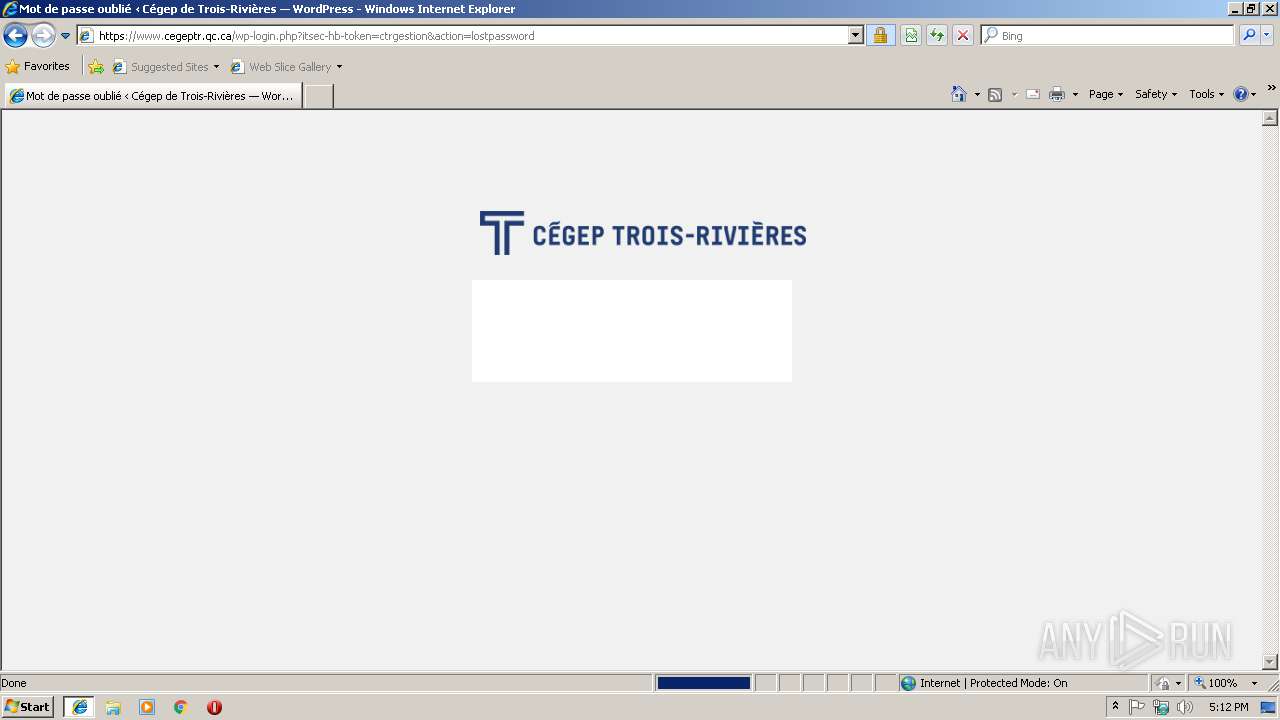Open the Tools menu

[1206, 94]
